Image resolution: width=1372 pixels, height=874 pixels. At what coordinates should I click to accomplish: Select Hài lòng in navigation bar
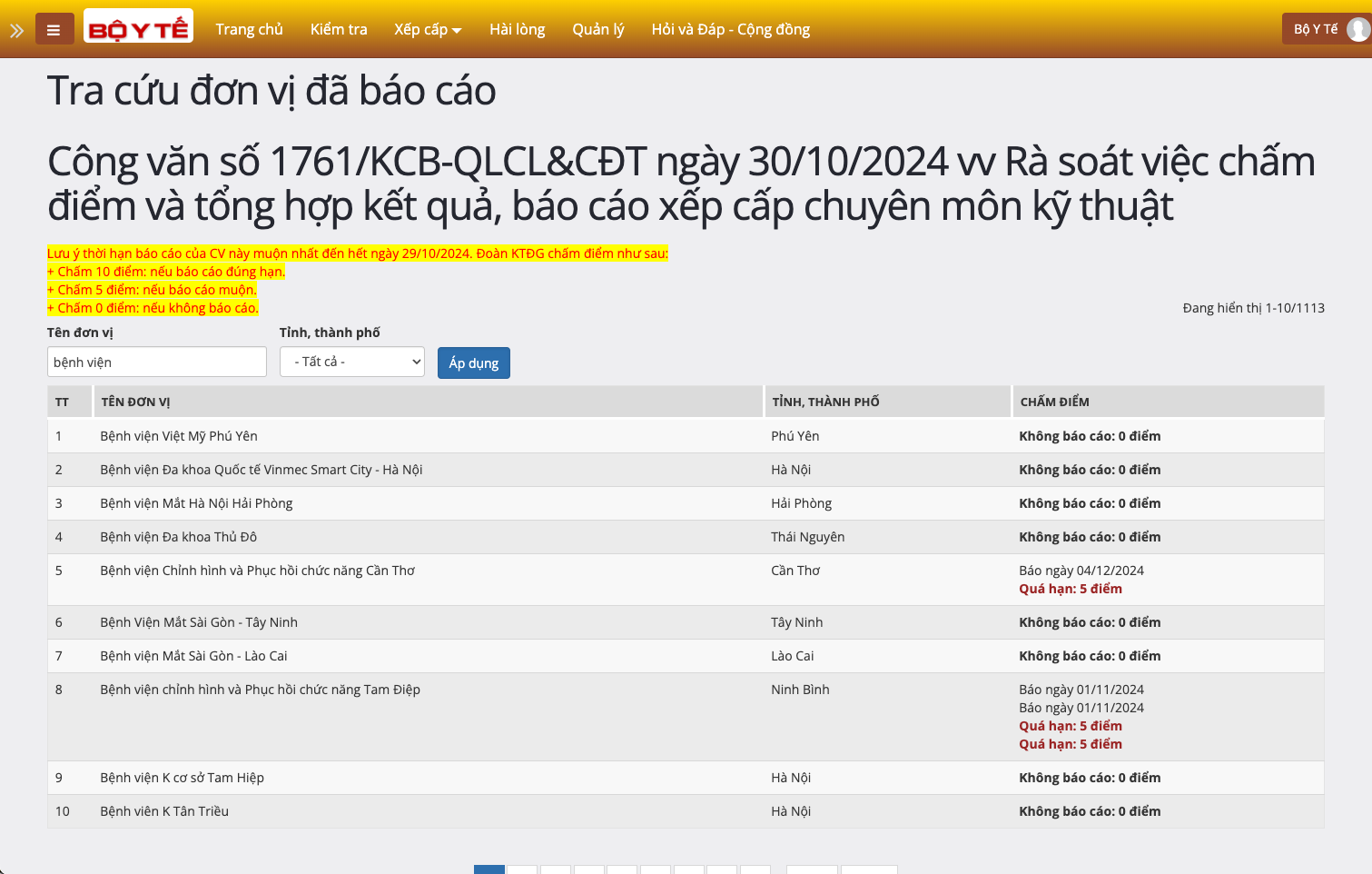(517, 29)
